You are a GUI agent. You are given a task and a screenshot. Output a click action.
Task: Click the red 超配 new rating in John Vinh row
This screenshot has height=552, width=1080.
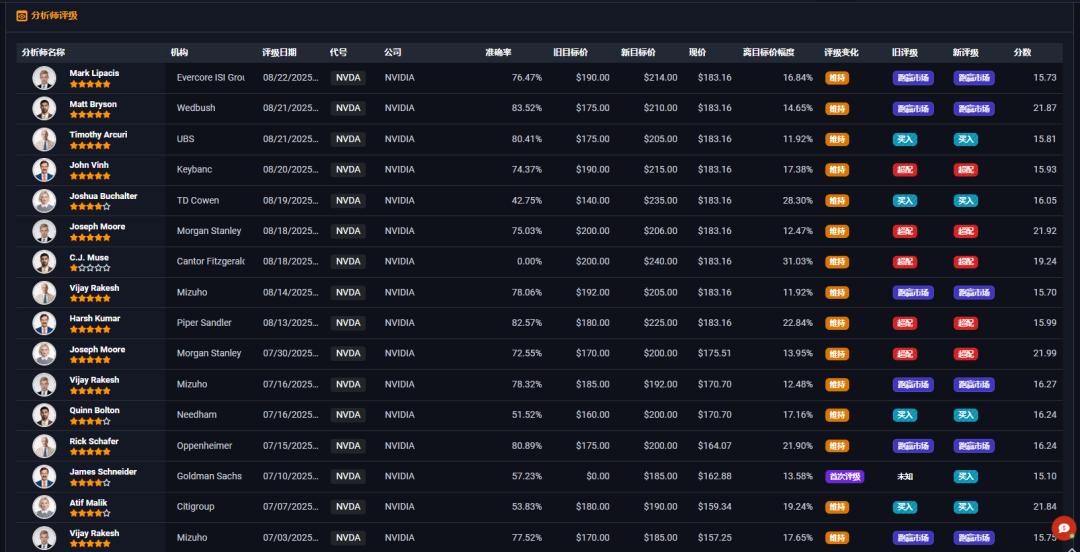(965, 170)
